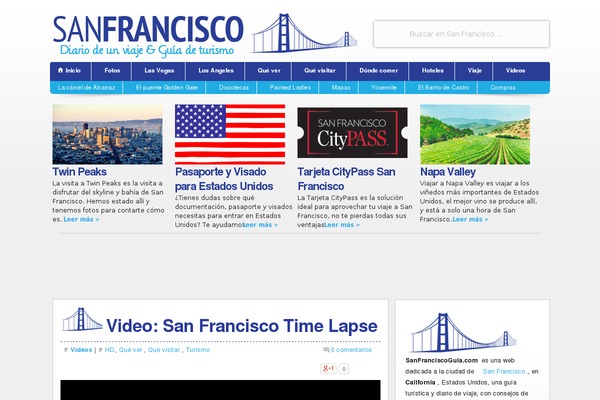Click 'Leer más' under Twin Peaks
This screenshot has height=400, width=600.
(81, 219)
